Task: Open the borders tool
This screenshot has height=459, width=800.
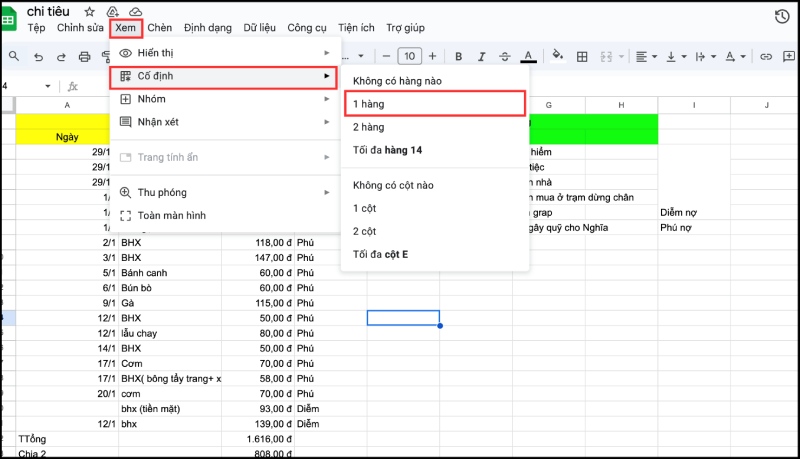Action: click(x=582, y=57)
